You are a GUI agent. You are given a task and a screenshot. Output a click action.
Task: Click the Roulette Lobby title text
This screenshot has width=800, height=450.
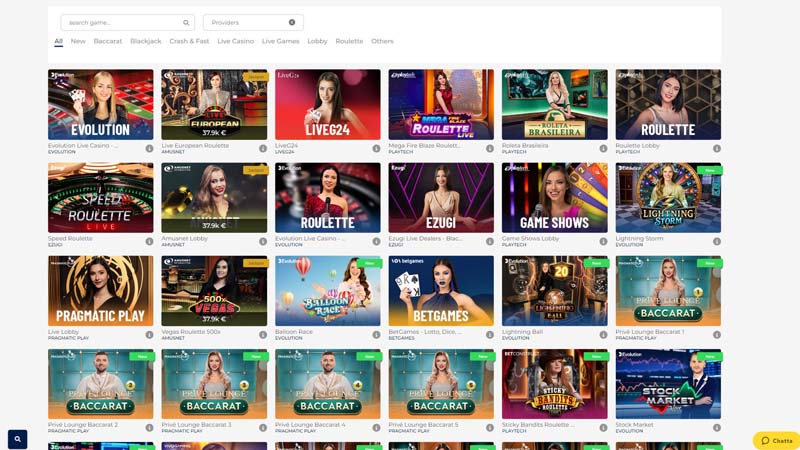pyautogui.click(x=637, y=145)
